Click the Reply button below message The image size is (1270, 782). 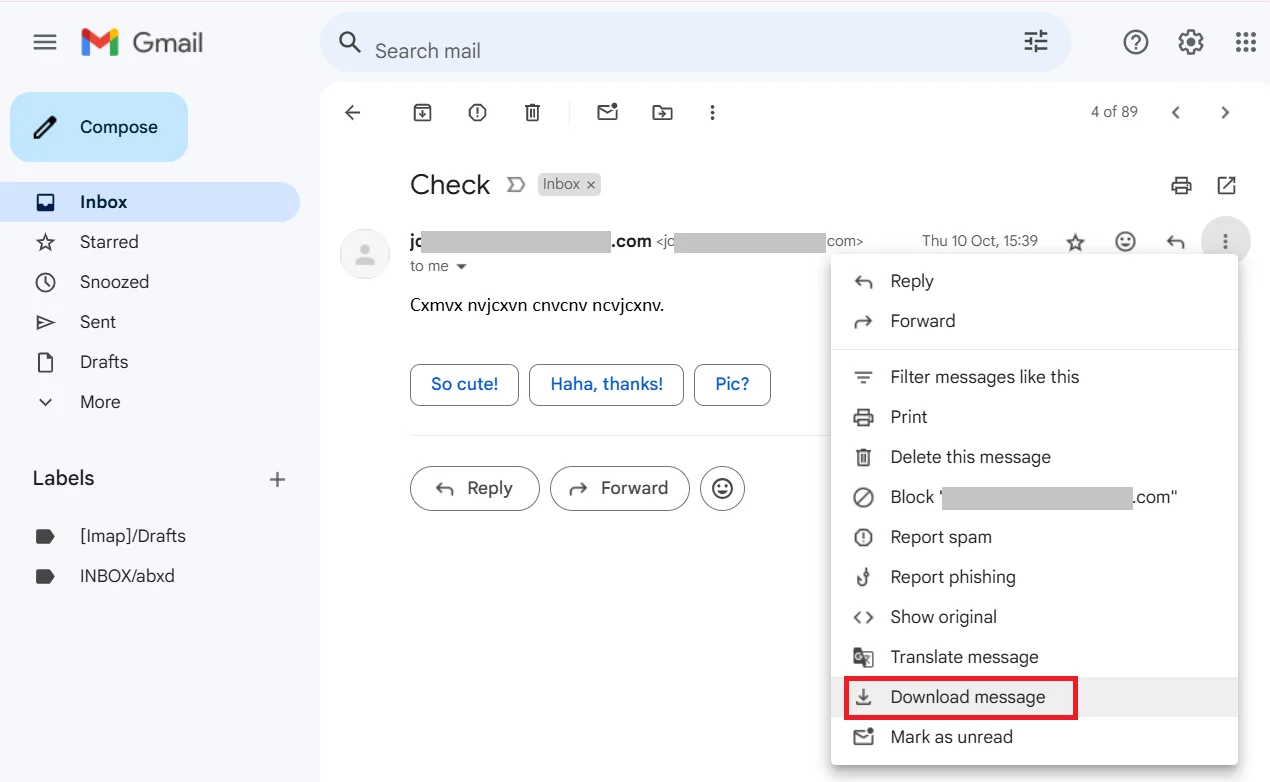(475, 488)
